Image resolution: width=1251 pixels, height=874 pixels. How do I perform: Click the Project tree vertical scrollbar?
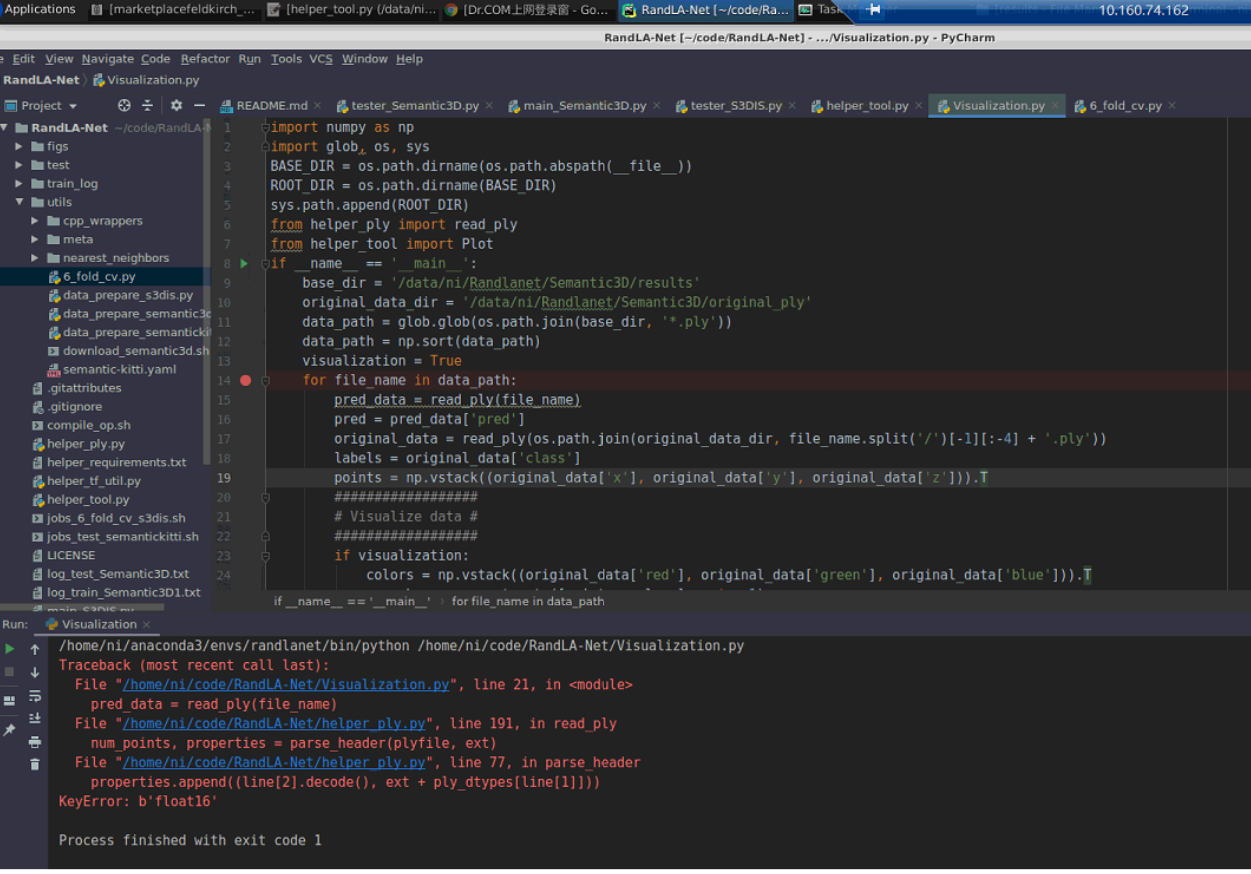[207, 290]
